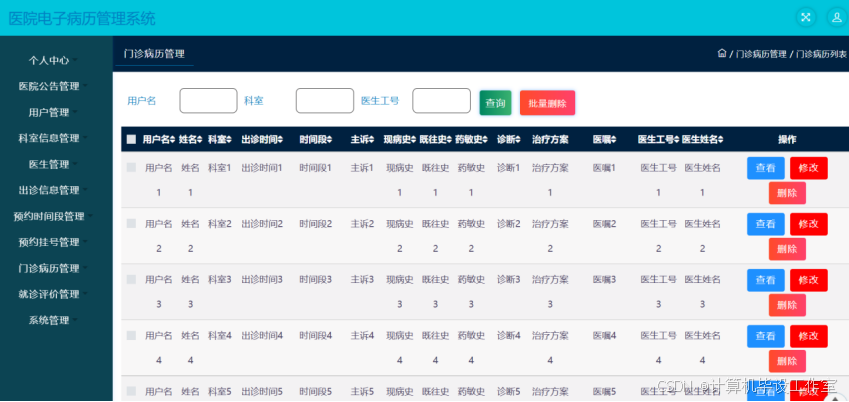
Task: Sort by 主诉 column arrow icon
Action: [371, 140]
